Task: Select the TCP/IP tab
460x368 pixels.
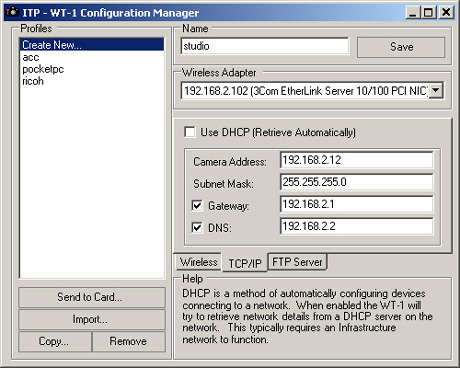Action: 245,263
